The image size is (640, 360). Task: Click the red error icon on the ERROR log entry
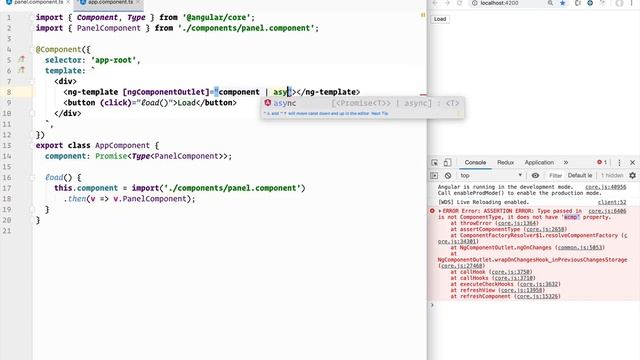coord(432,211)
